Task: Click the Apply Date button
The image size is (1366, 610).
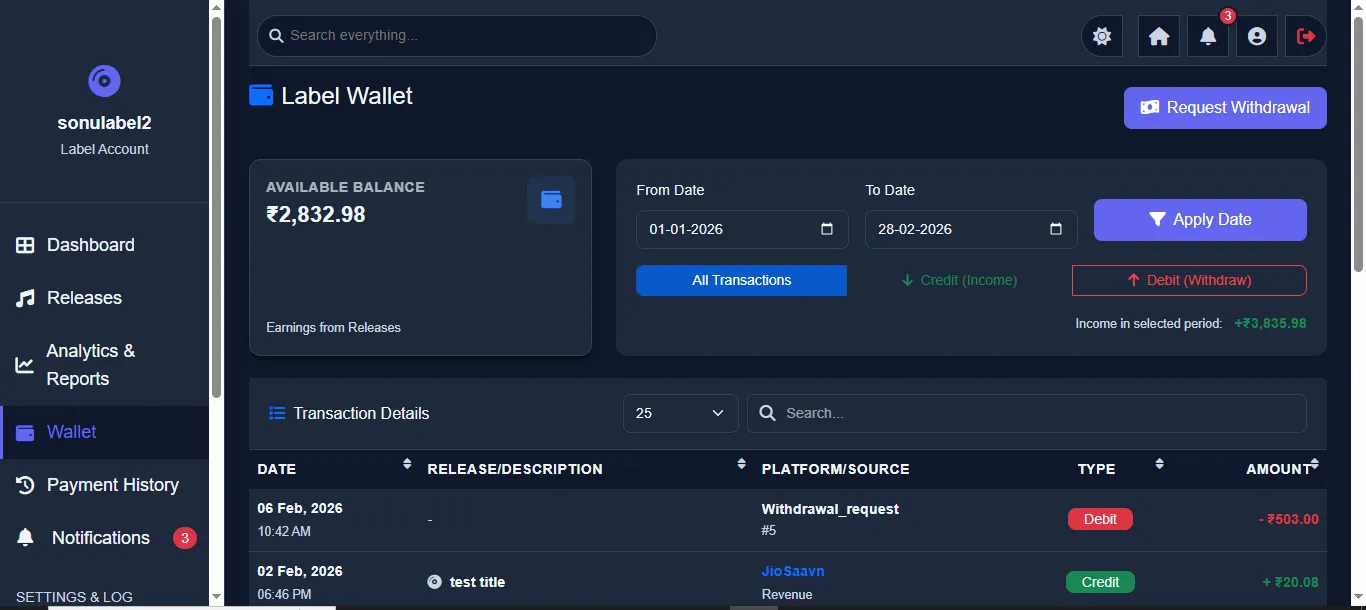Action: tap(1200, 220)
